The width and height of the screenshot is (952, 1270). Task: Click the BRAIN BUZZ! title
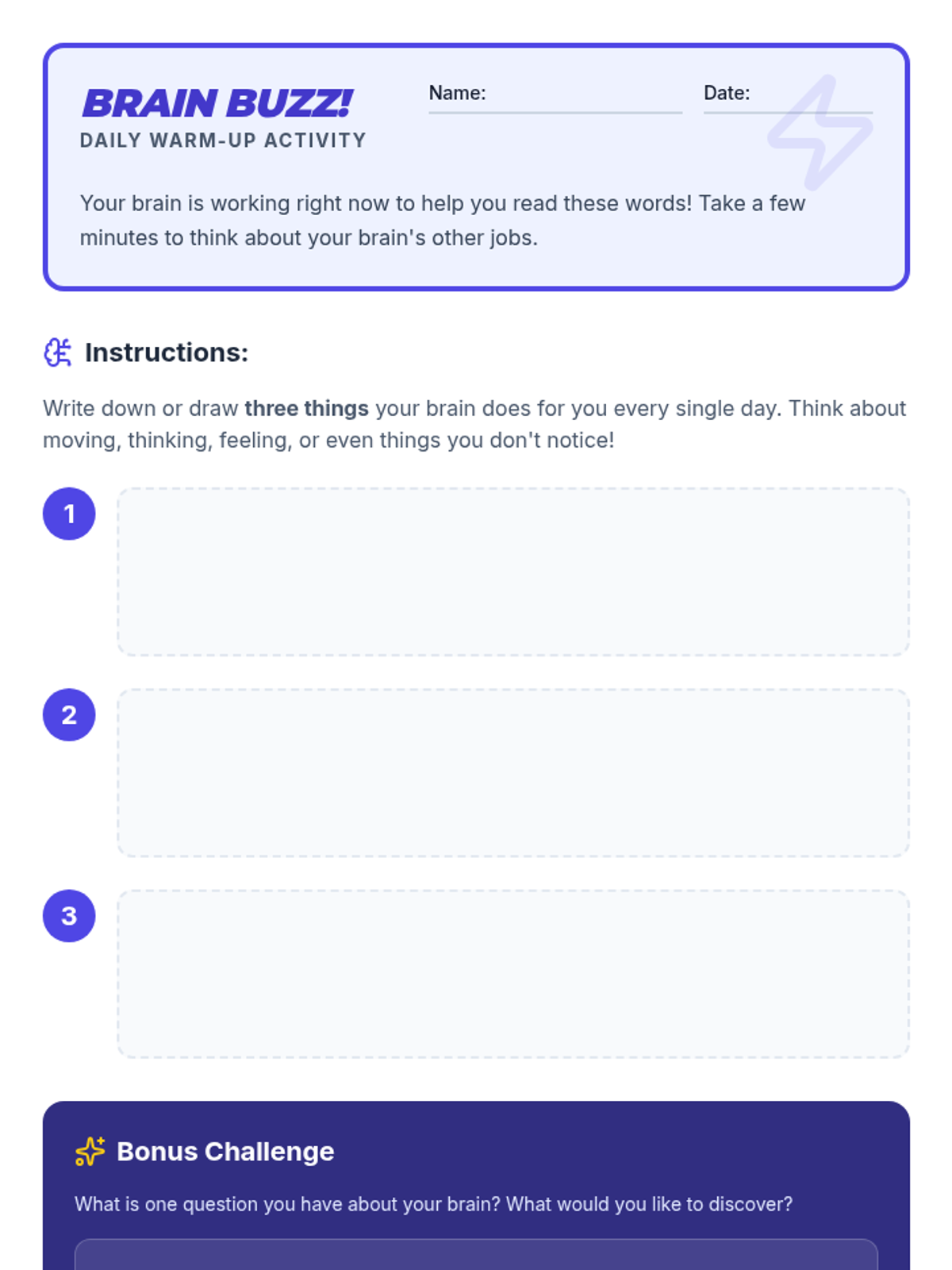(x=217, y=103)
